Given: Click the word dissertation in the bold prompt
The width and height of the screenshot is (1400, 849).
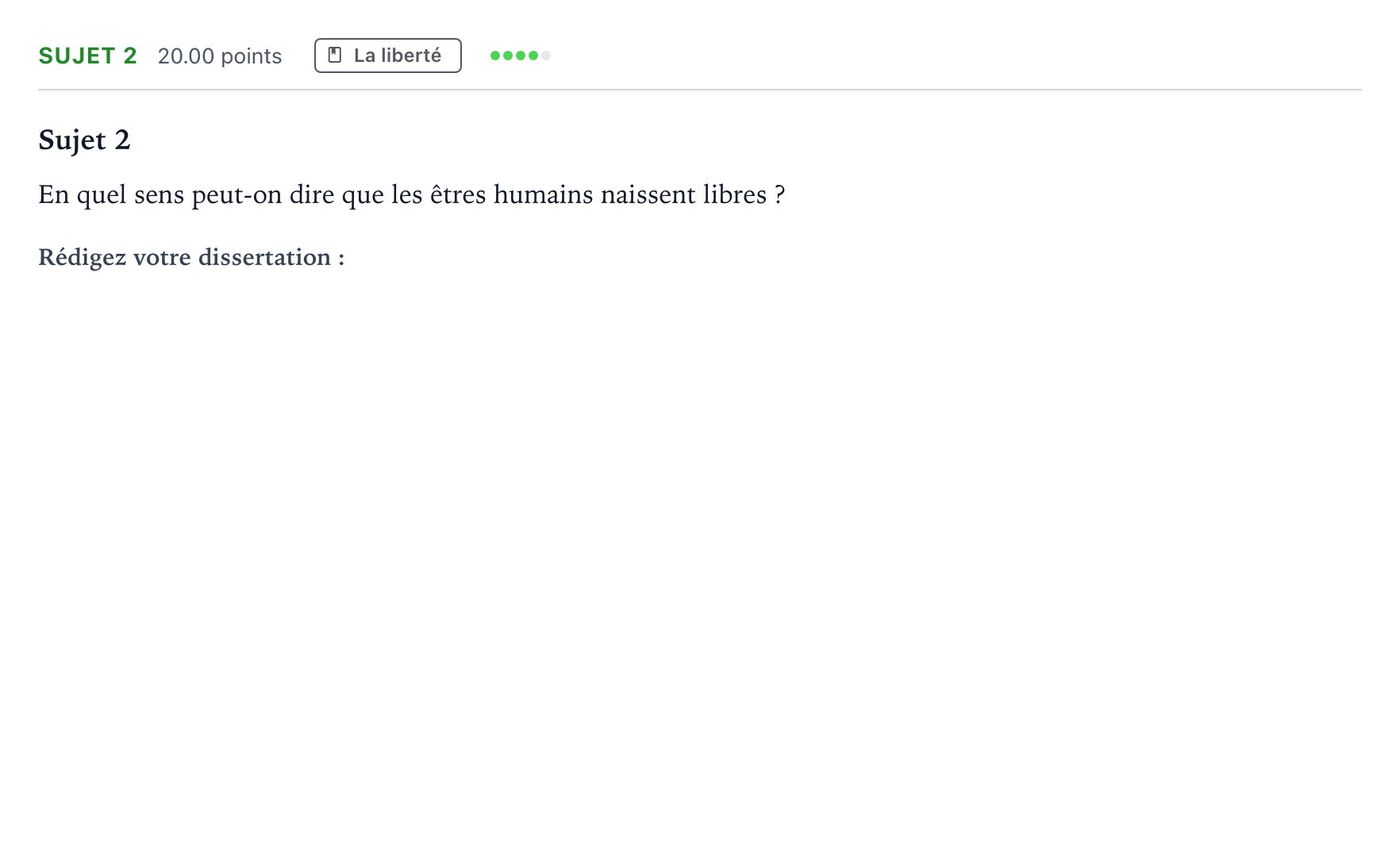Looking at the screenshot, I should 264,258.
